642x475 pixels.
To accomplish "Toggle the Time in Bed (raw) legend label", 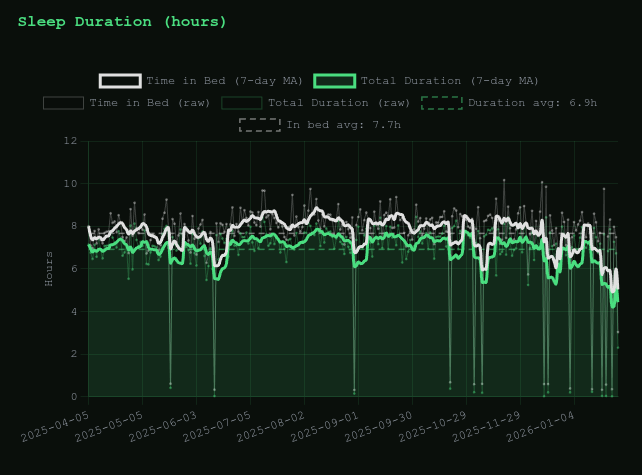I will coord(146,103).
